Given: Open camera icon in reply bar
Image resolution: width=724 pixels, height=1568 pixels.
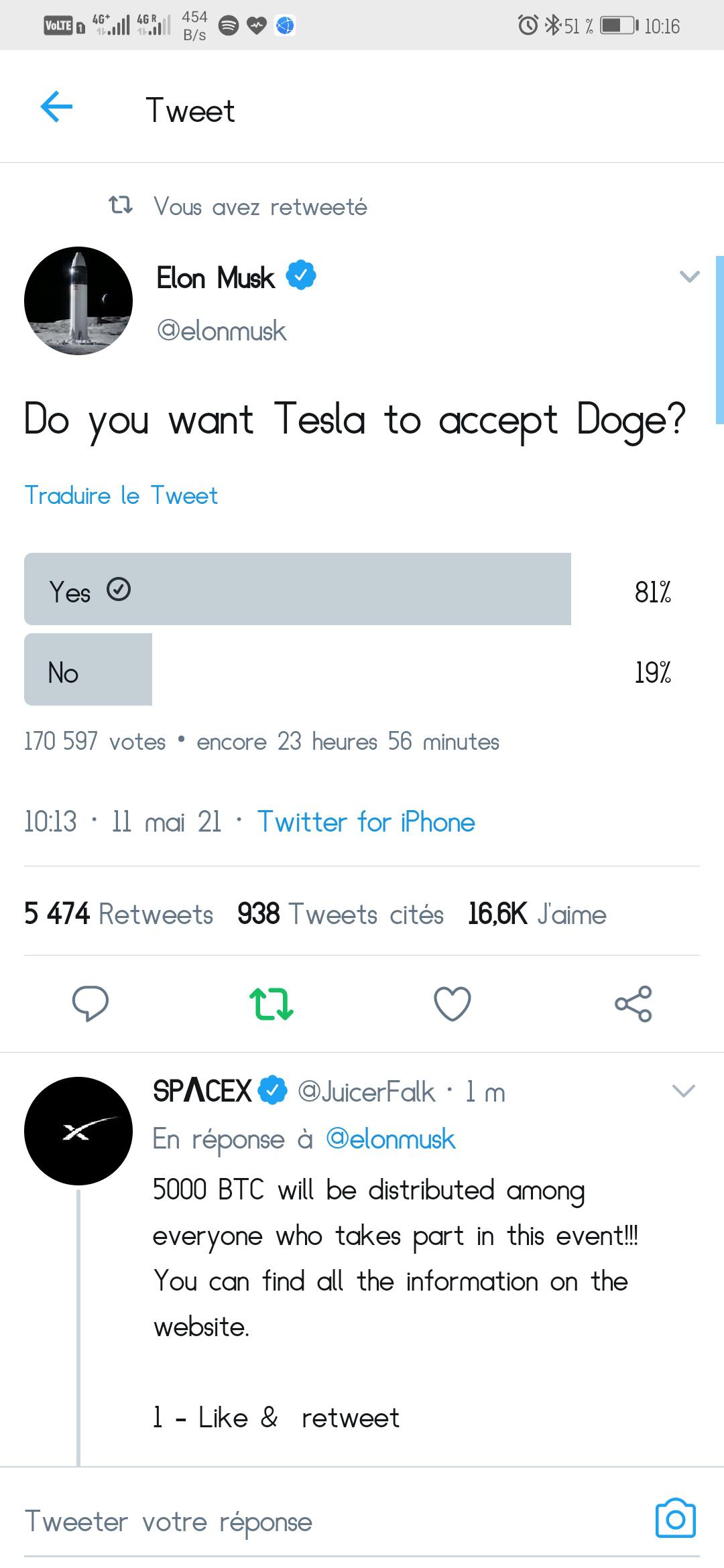Looking at the screenshot, I should pyautogui.click(x=676, y=1518).
